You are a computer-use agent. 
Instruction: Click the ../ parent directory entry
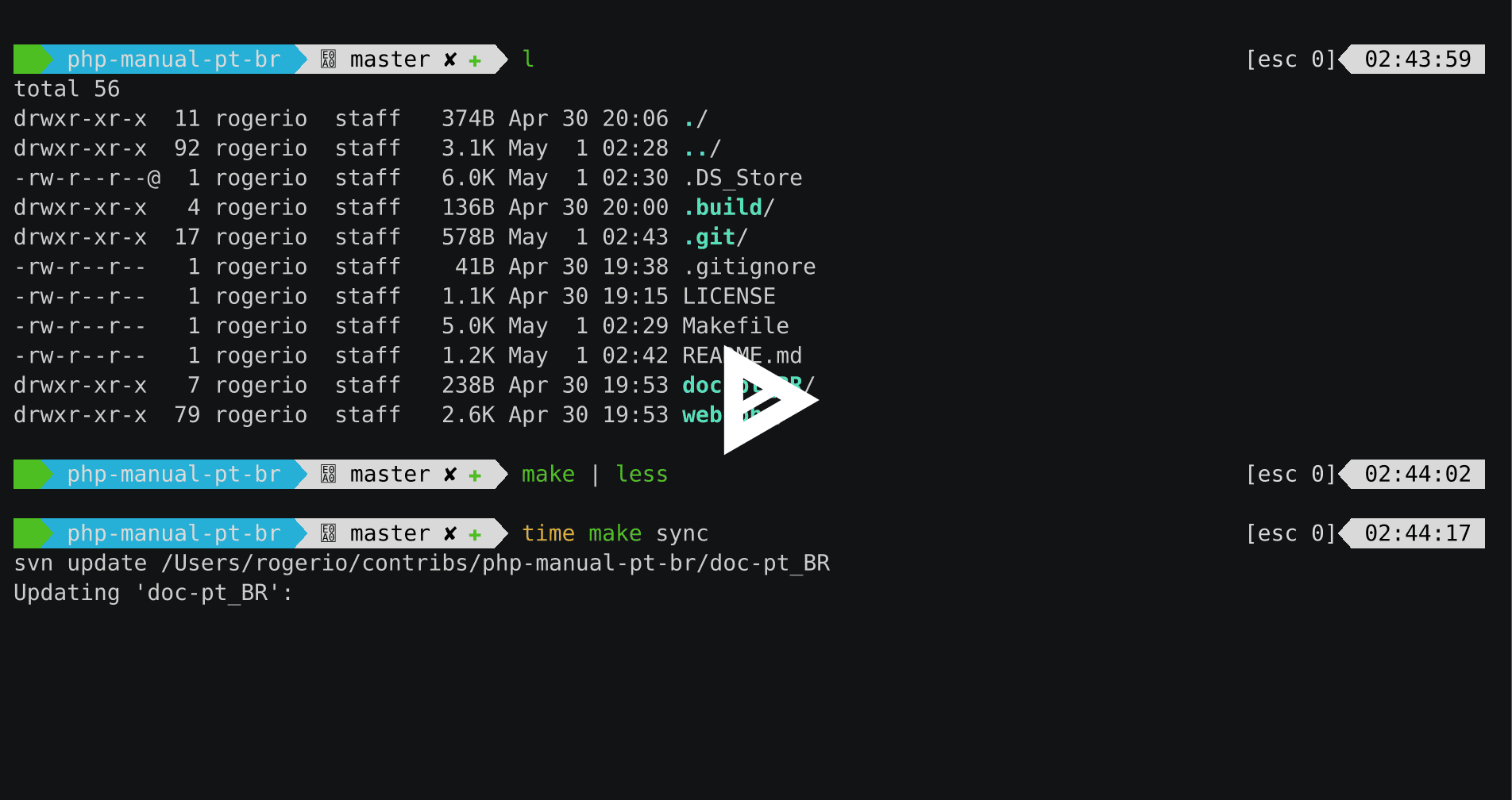pos(702,148)
